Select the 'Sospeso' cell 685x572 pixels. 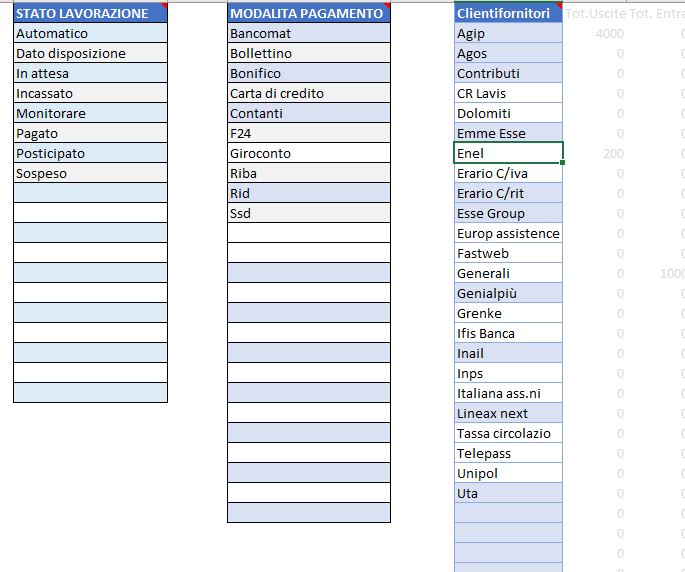90,173
